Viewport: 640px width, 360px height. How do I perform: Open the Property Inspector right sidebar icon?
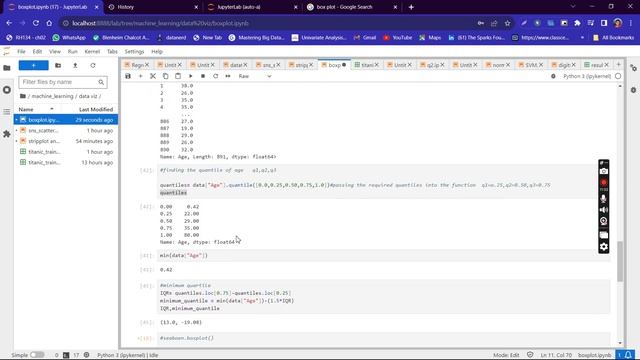[x=633, y=68]
